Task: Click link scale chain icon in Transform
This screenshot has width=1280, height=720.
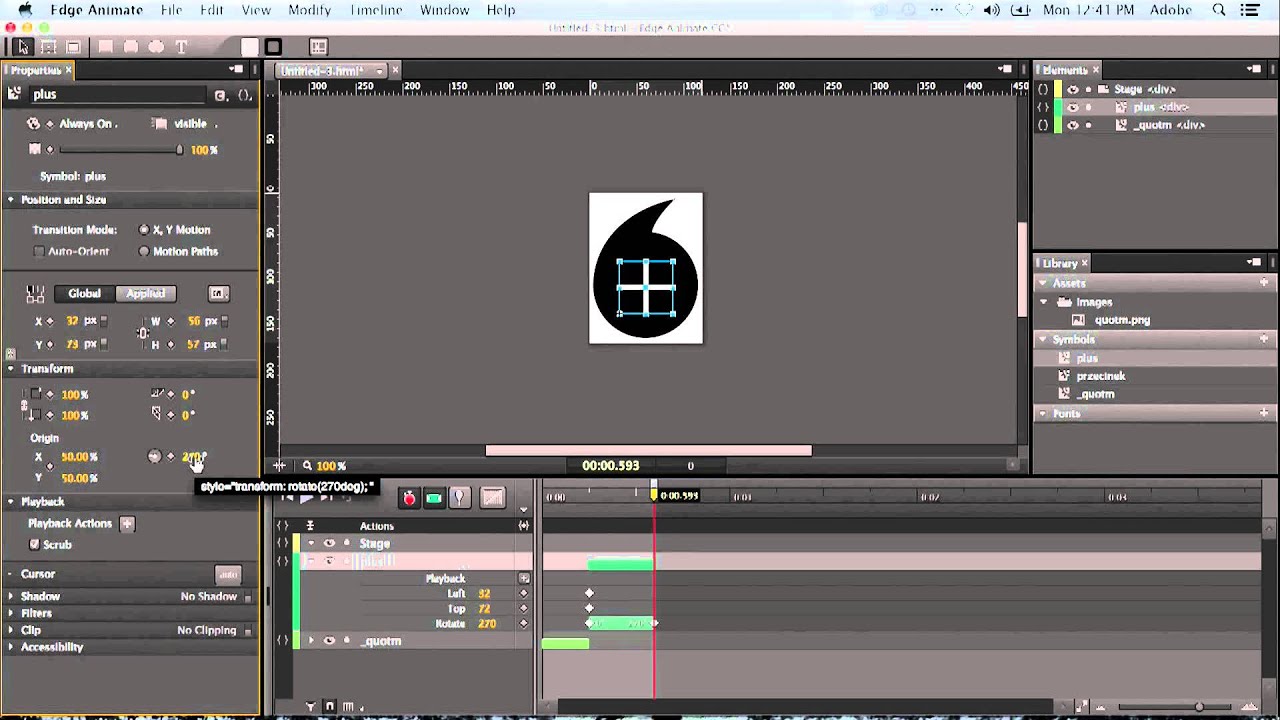Action: [x=25, y=405]
